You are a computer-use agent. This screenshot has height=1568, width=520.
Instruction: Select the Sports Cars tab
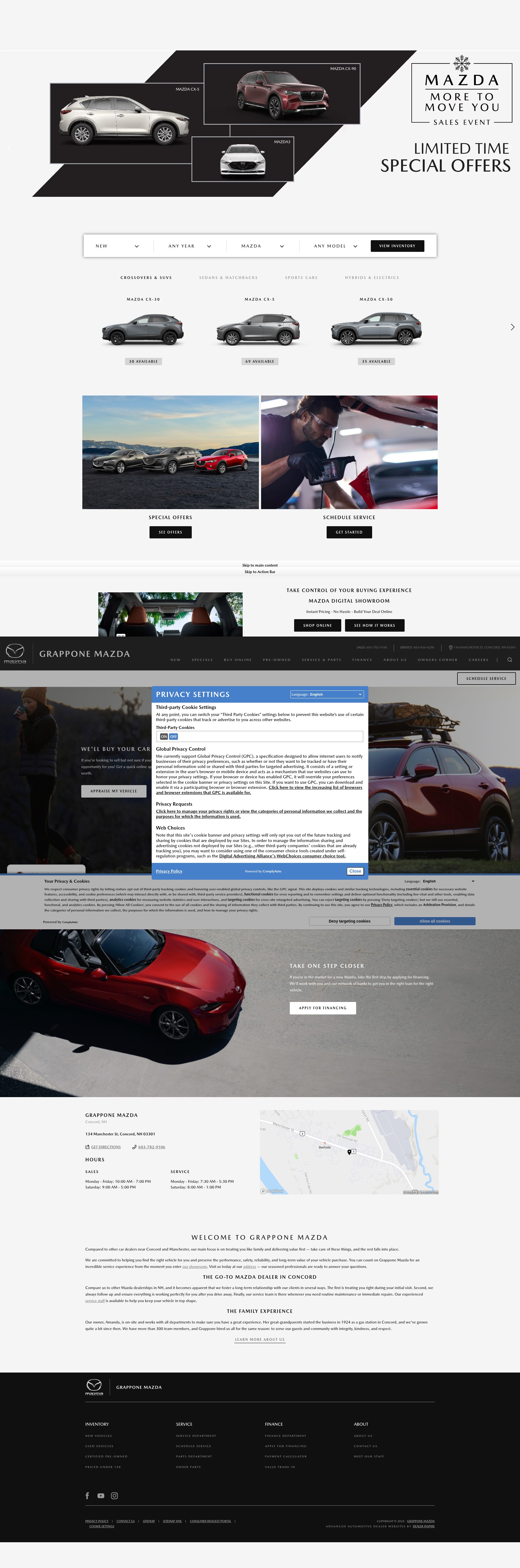(302, 278)
